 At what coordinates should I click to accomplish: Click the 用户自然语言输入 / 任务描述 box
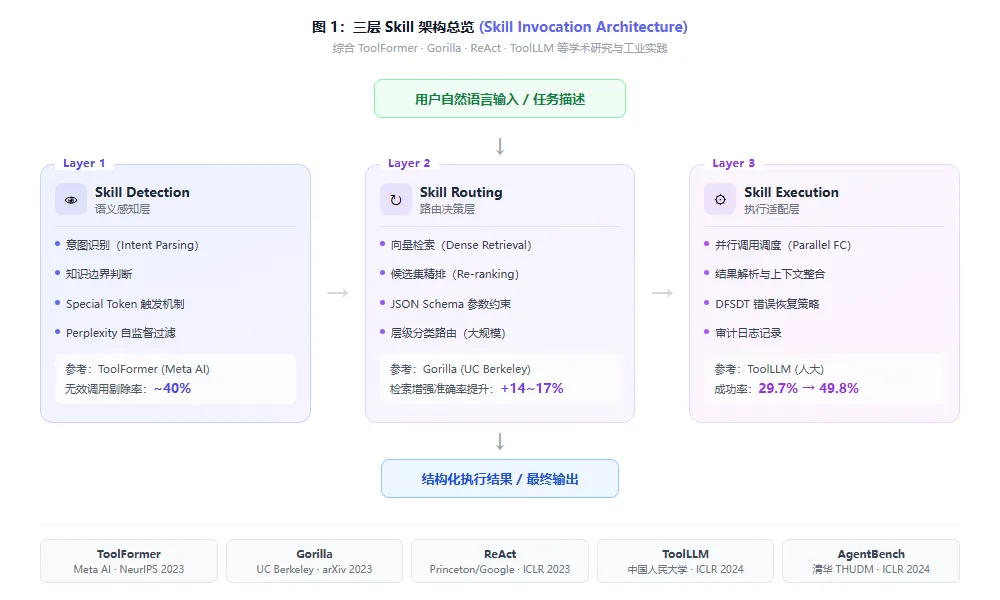click(x=500, y=99)
